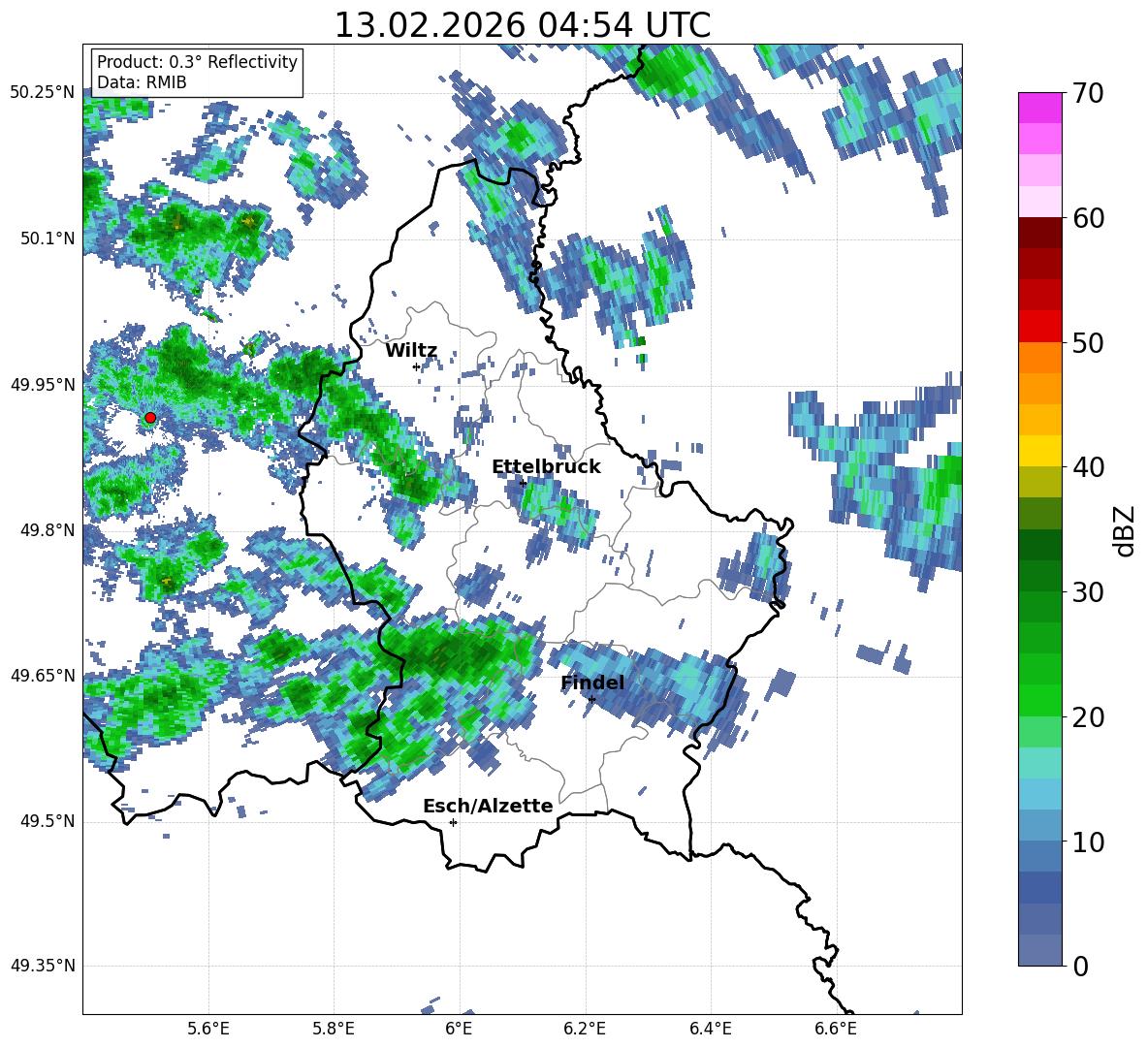Click the Ettelbruck city label
The height and width of the screenshot is (1048, 1148).
tap(546, 467)
